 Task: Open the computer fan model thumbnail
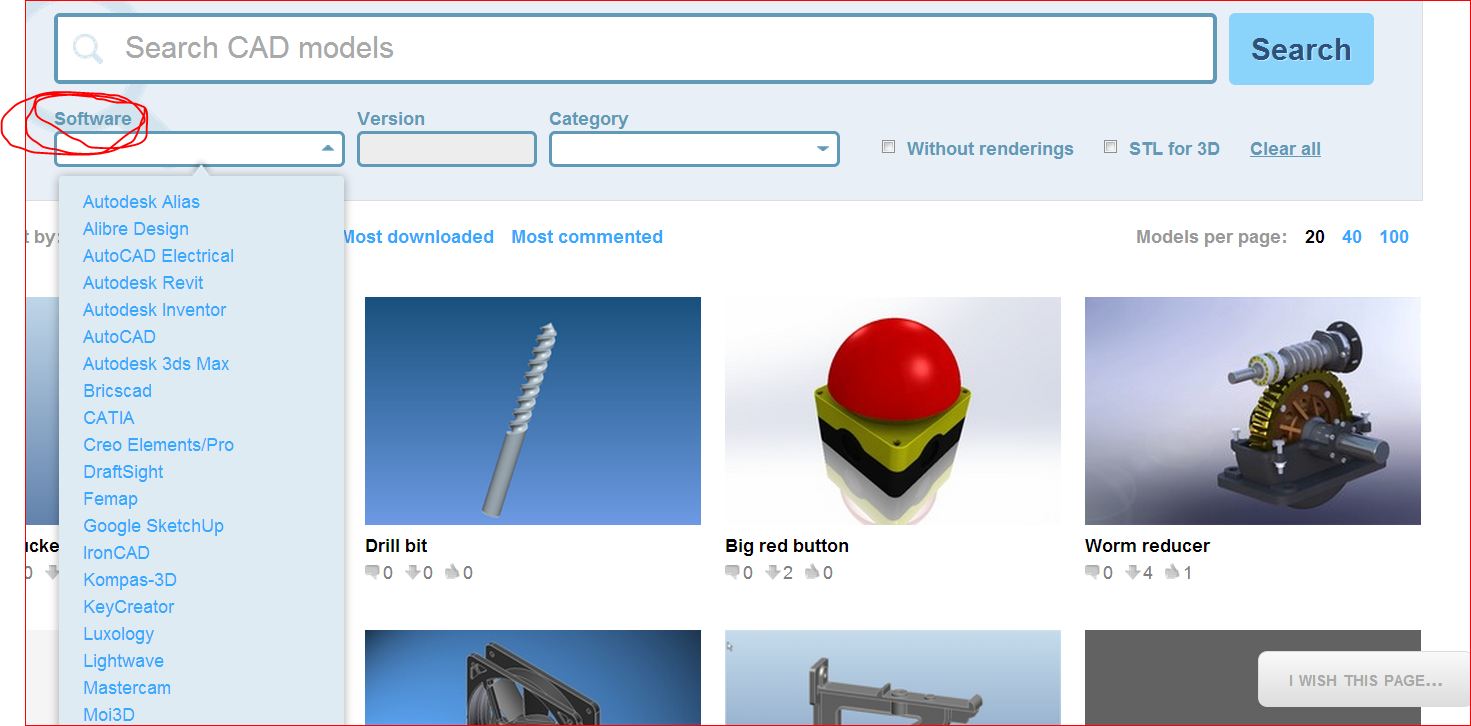[x=533, y=678]
